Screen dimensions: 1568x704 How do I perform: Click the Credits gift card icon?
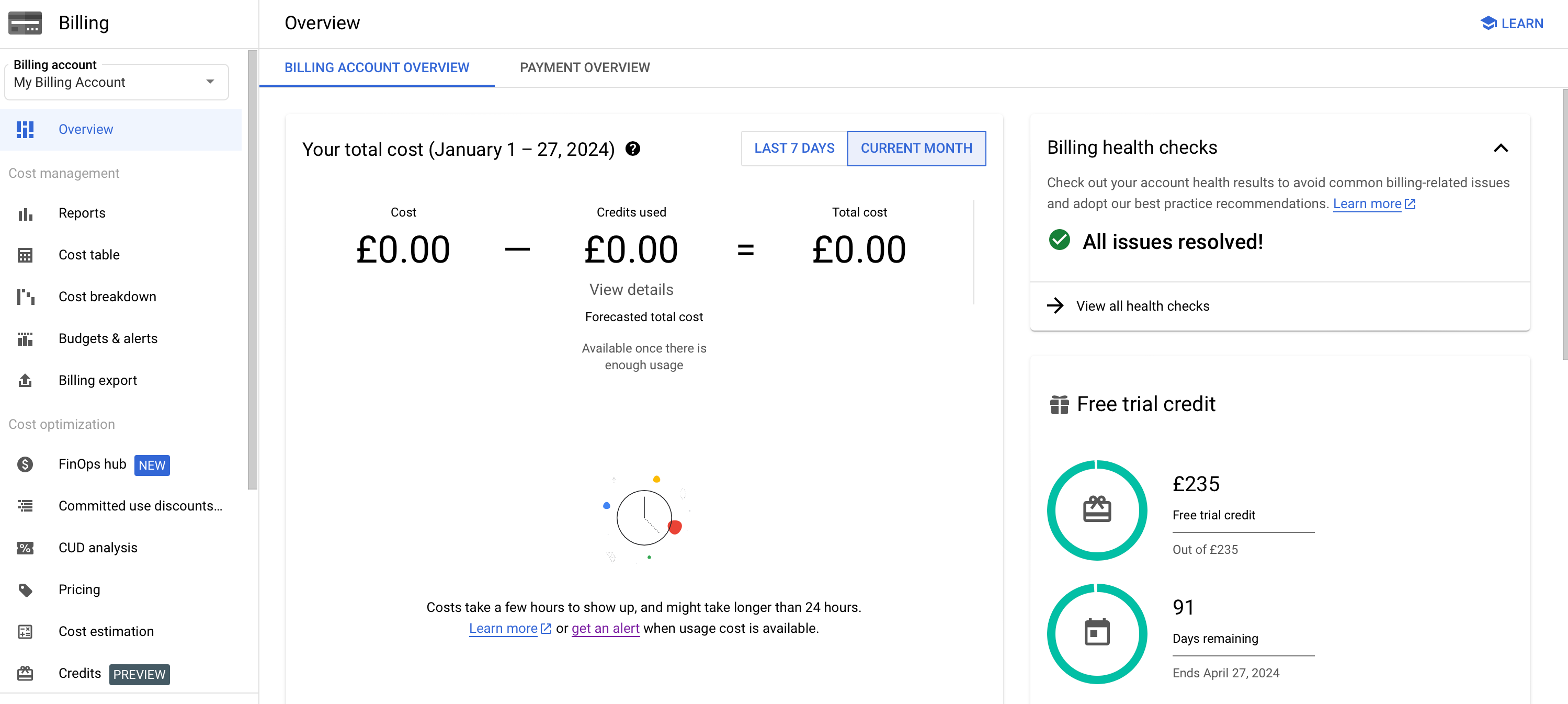25,674
